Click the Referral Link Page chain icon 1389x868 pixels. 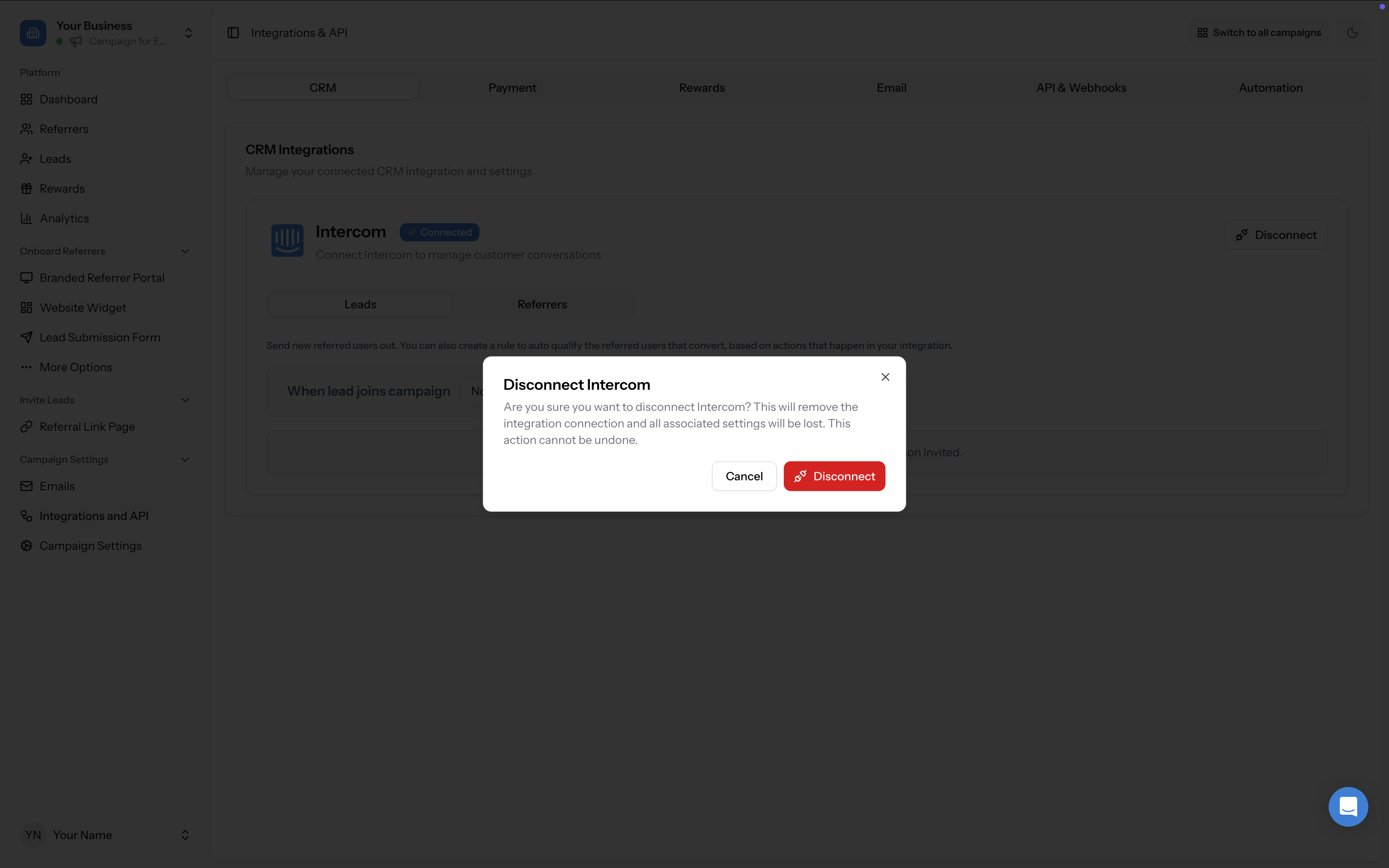(26, 426)
